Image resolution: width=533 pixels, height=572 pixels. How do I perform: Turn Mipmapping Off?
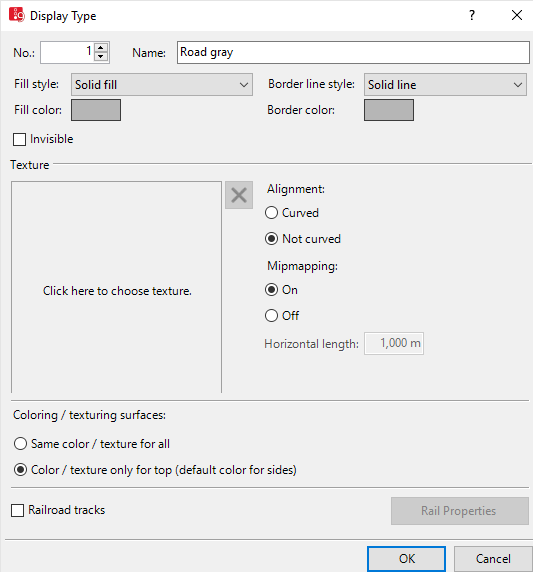point(271,316)
